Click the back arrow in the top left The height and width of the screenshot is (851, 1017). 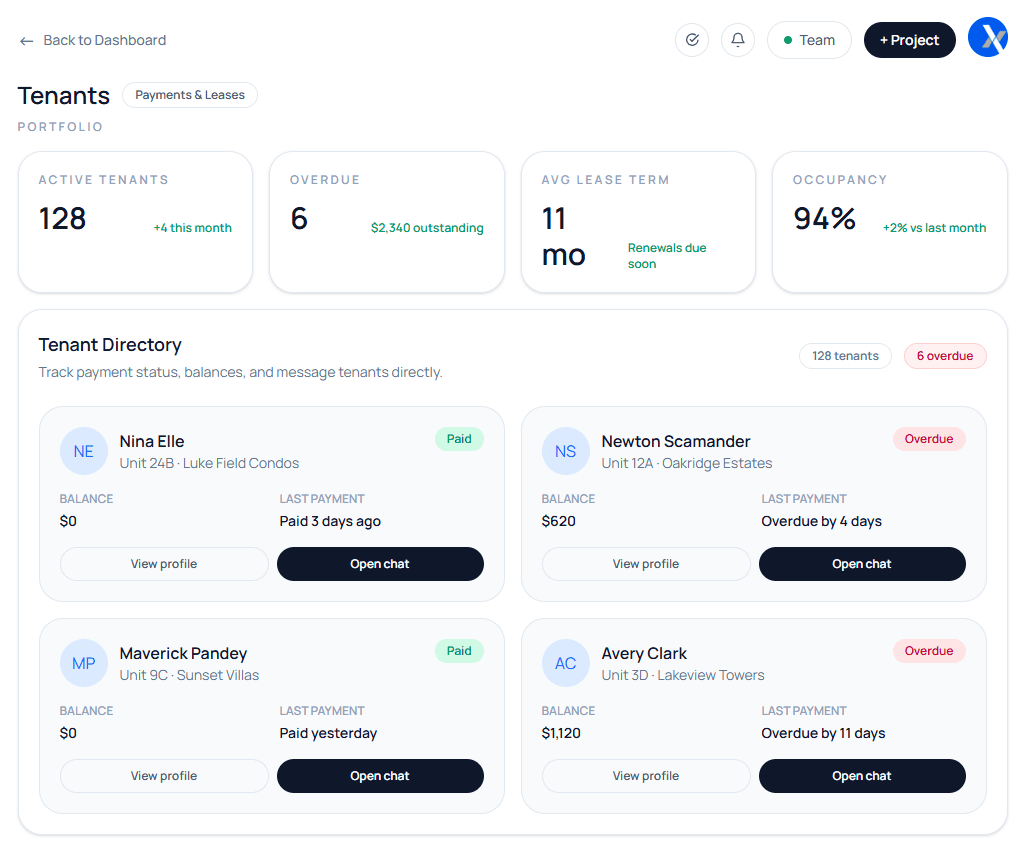pos(26,40)
